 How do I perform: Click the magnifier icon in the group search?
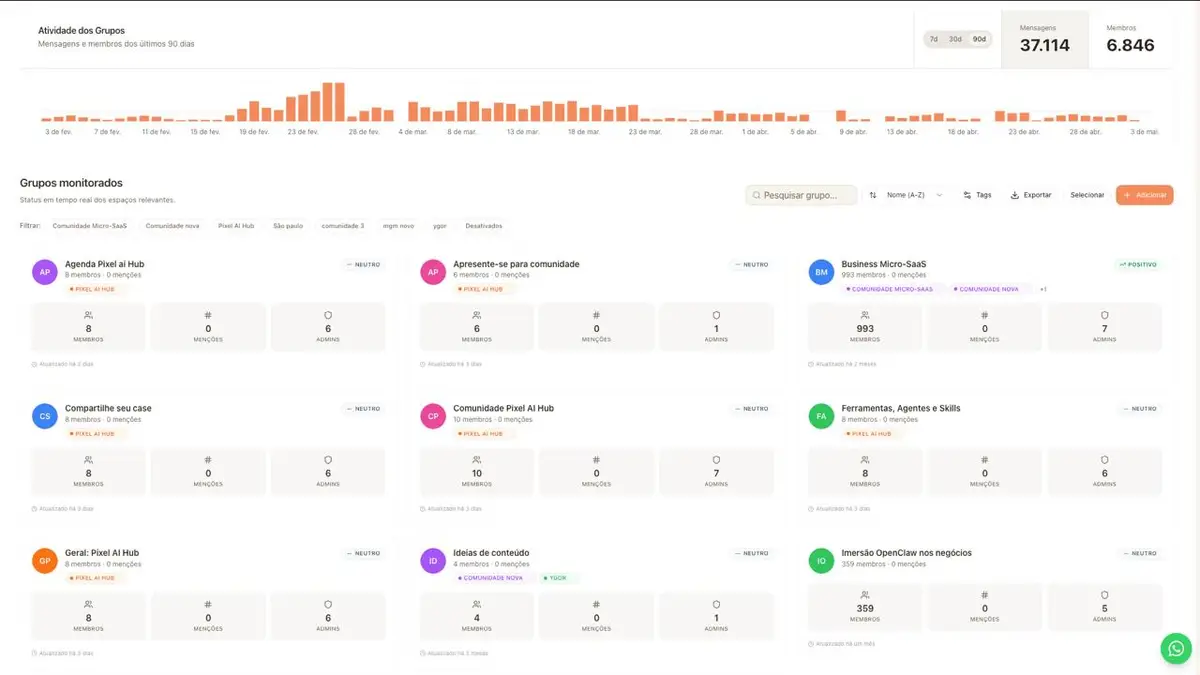point(757,195)
